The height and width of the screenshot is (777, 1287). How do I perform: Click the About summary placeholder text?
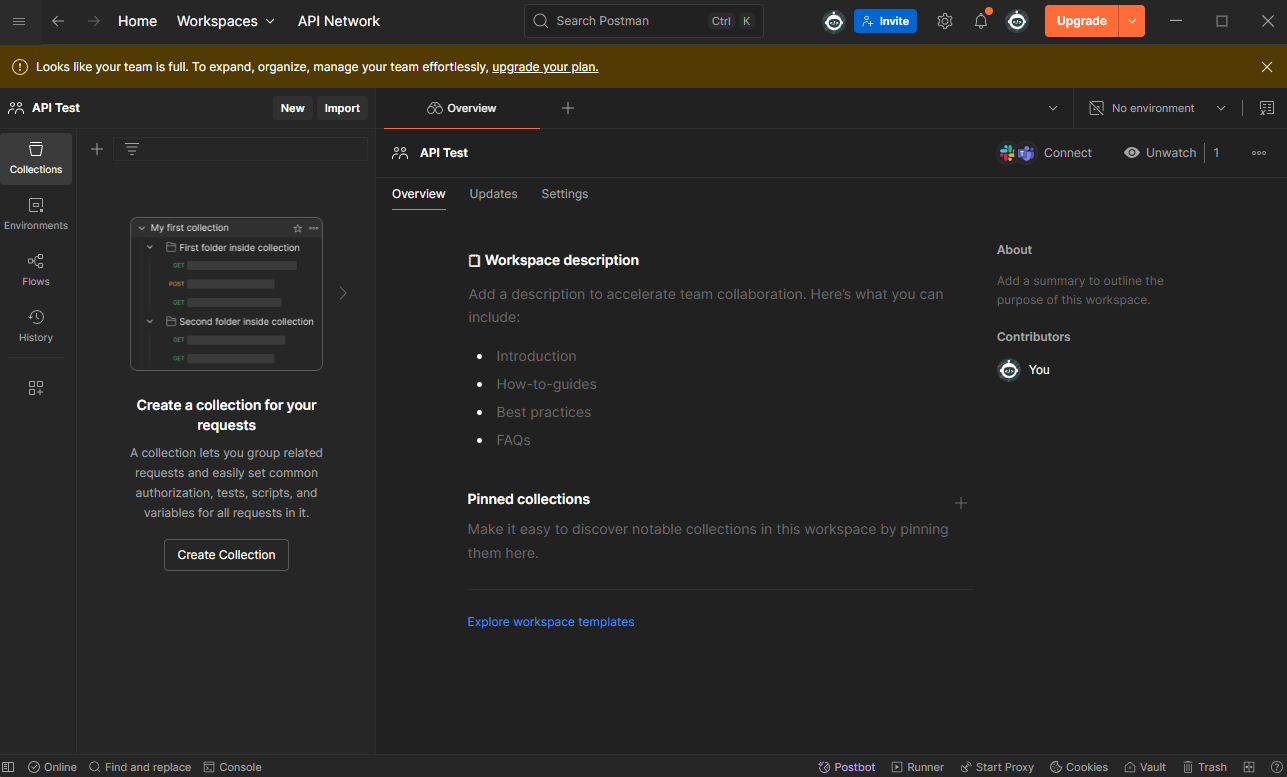pos(1080,290)
